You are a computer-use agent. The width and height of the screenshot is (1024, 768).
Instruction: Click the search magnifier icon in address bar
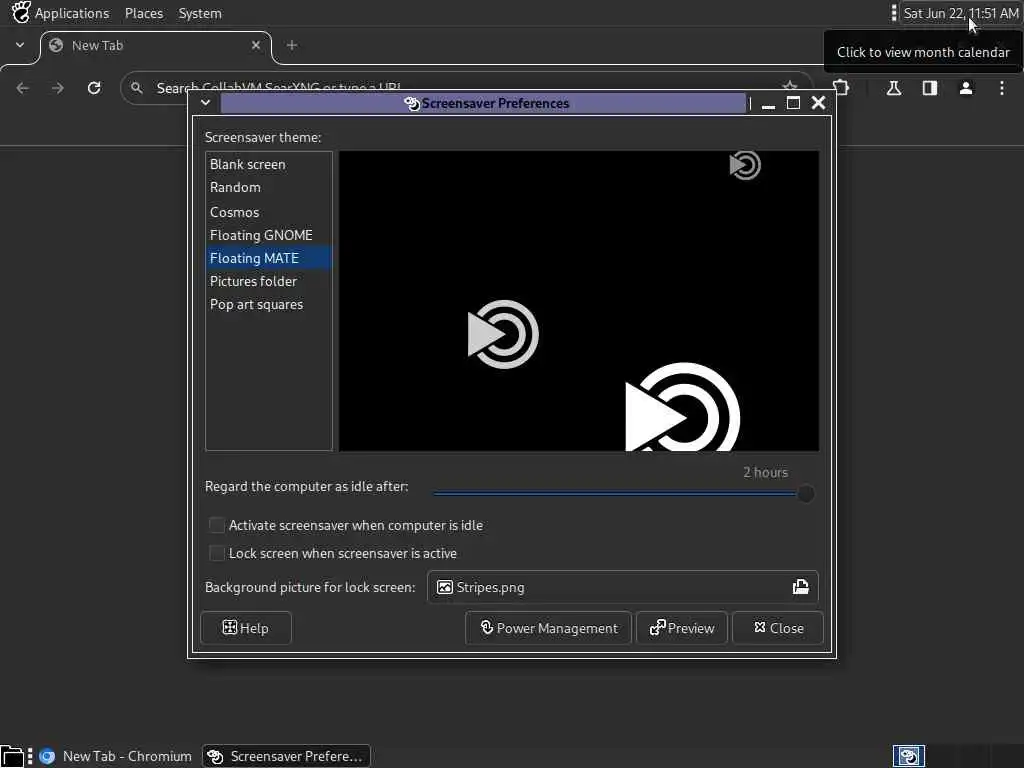point(136,88)
